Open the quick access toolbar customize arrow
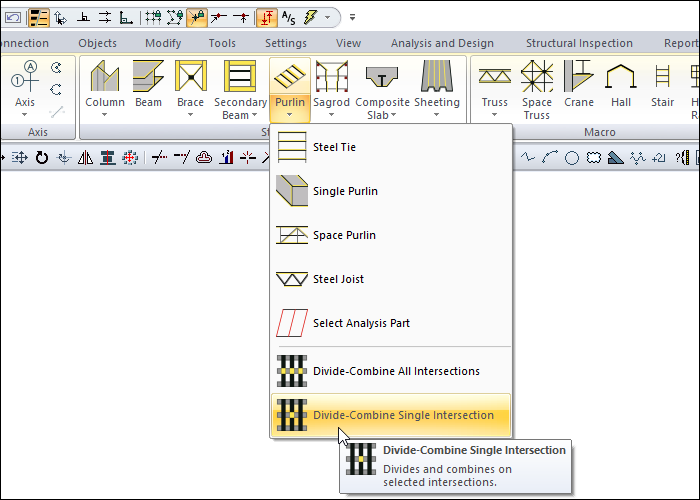 [x=352, y=18]
